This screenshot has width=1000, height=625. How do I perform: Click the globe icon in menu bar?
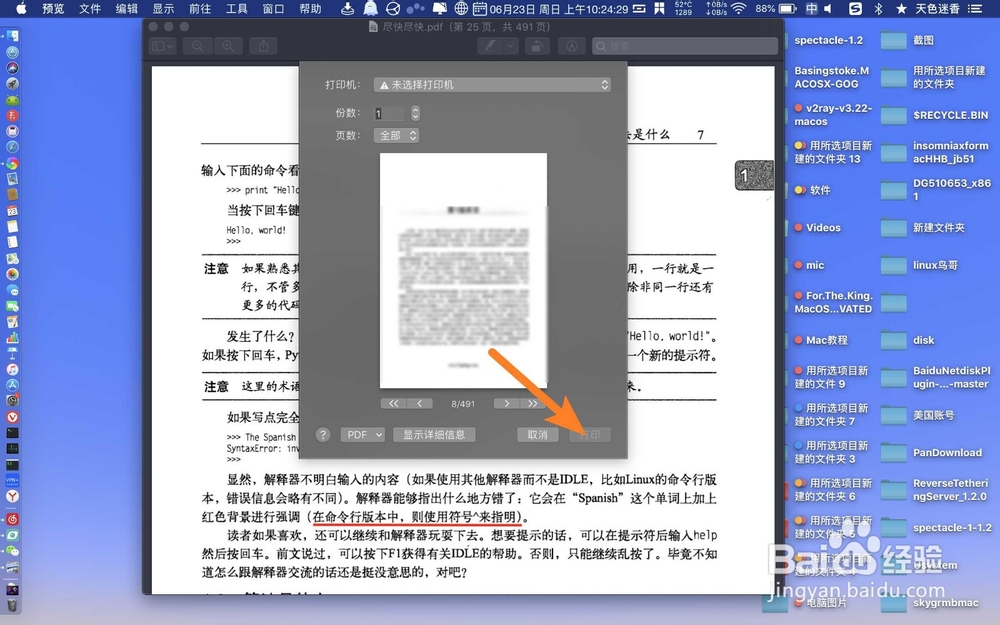[460, 8]
